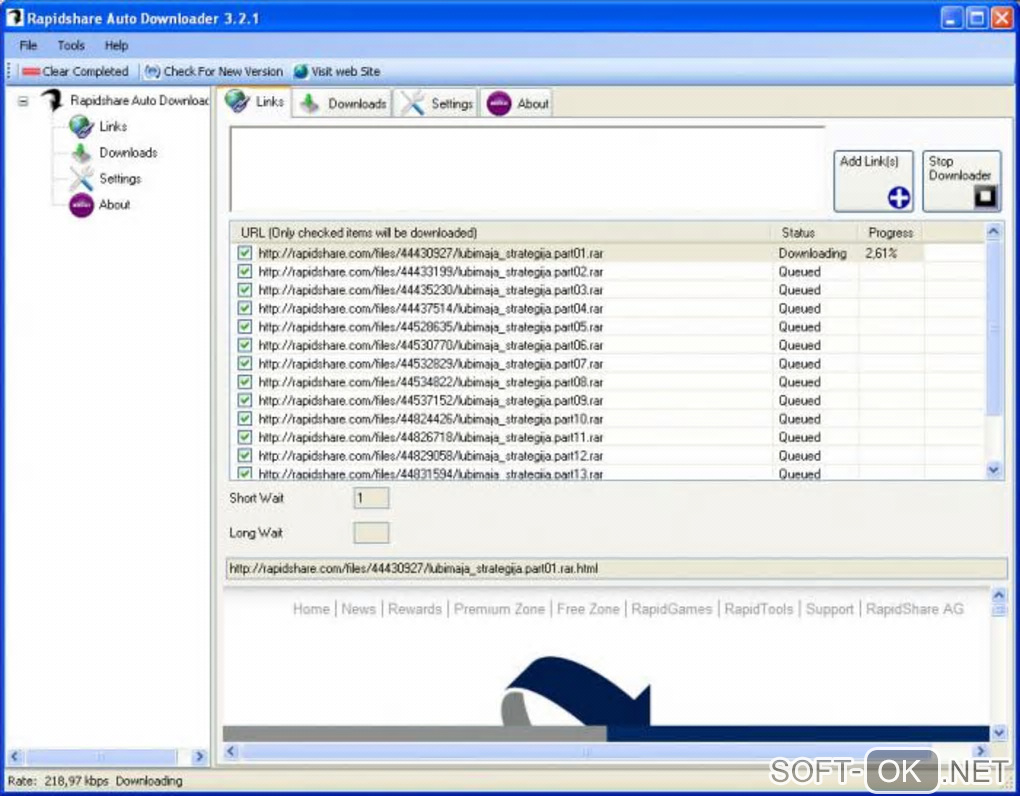Switch to the Links tab
Screen dimensions: 1020x796
(254, 101)
